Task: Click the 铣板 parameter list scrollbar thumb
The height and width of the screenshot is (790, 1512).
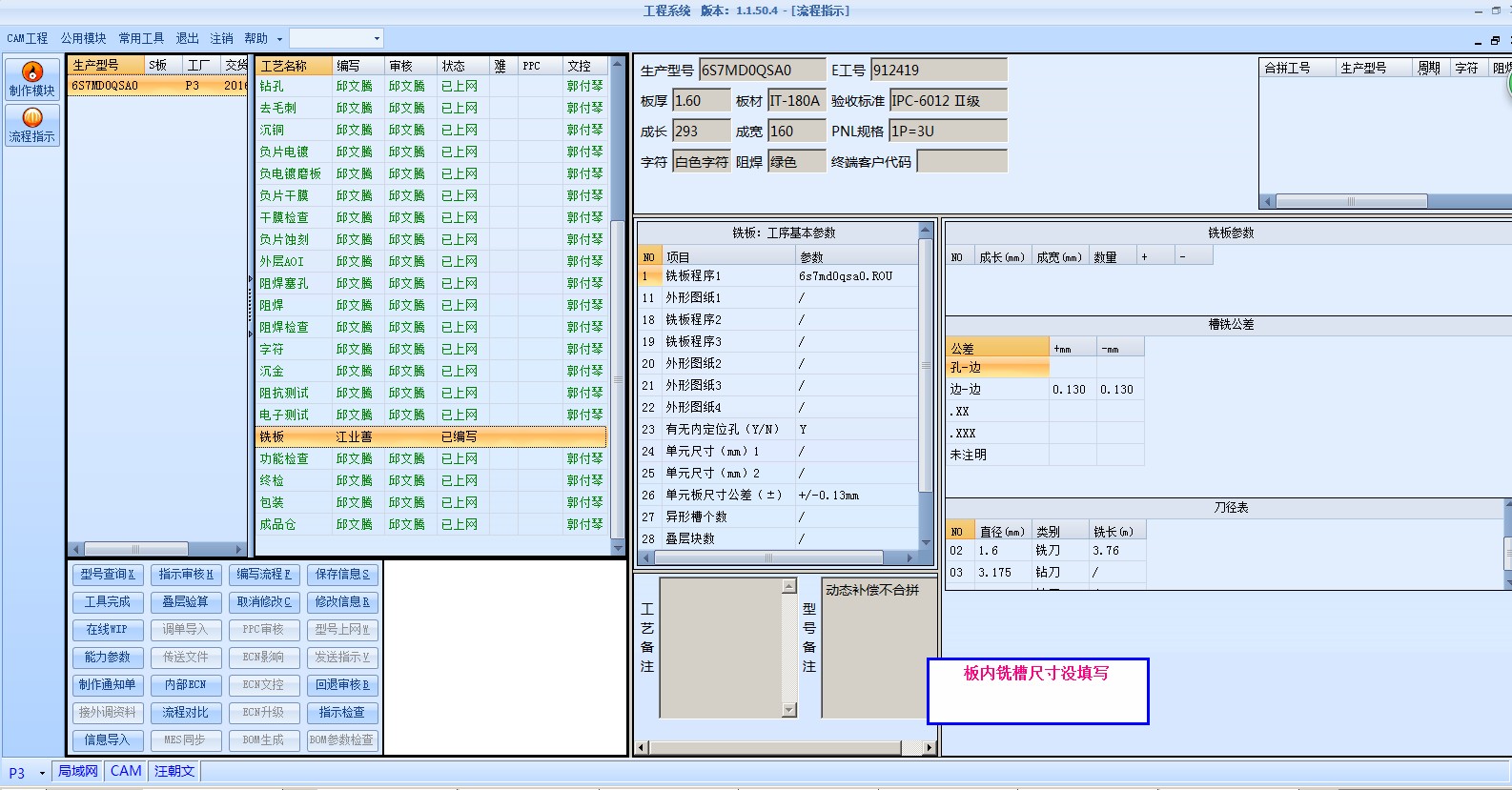Action: click(925, 367)
